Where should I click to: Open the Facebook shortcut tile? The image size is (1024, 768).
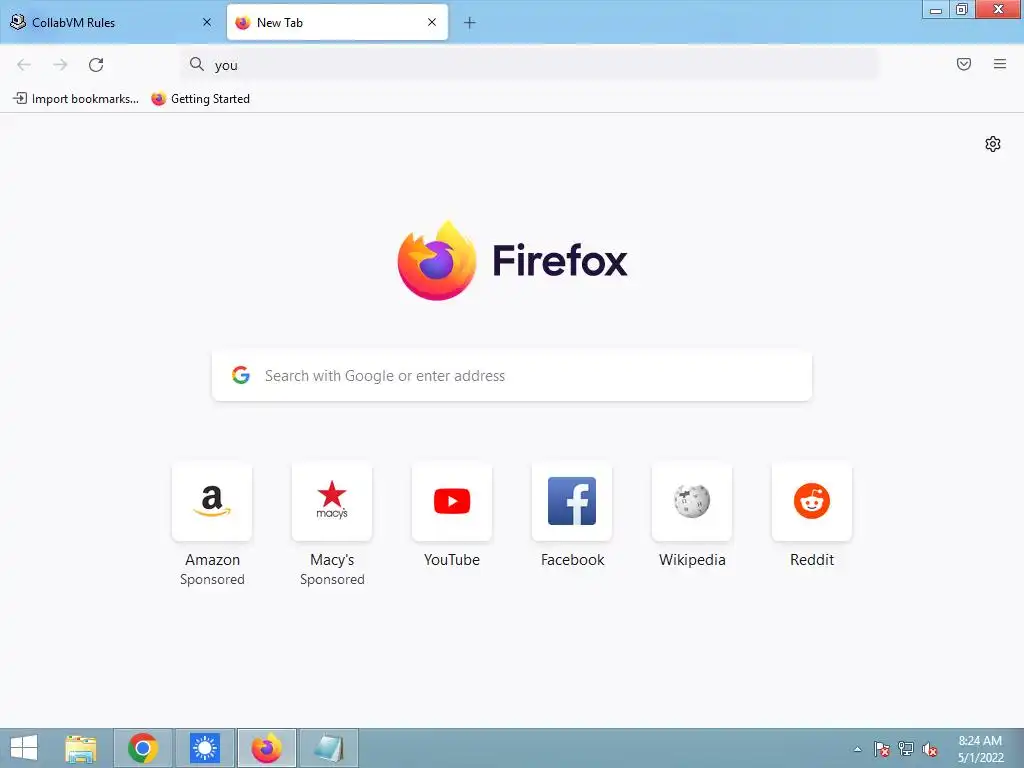[x=572, y=502]
